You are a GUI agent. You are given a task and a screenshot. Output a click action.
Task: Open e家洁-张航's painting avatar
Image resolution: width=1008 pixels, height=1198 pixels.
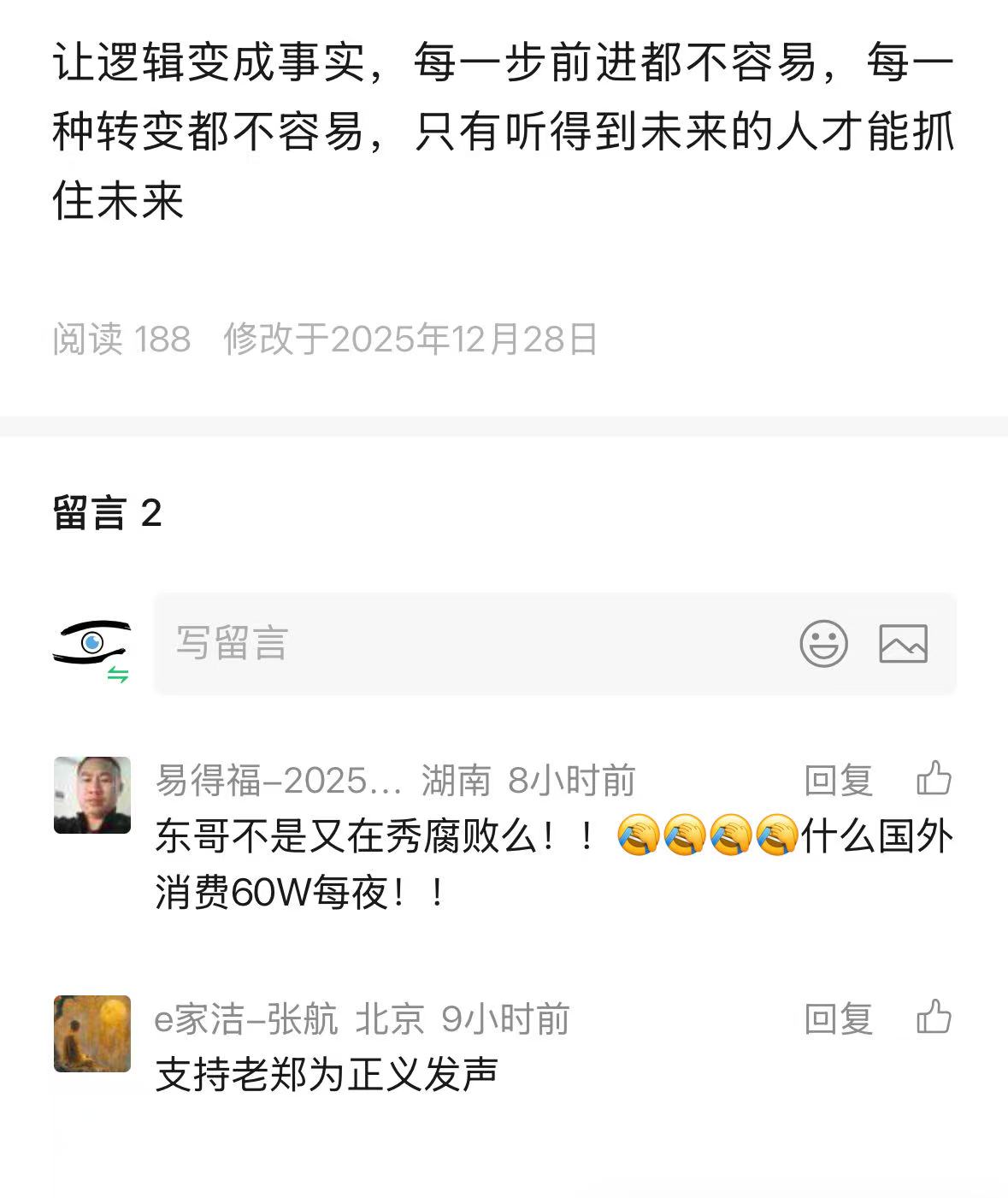pos(92,1033)
